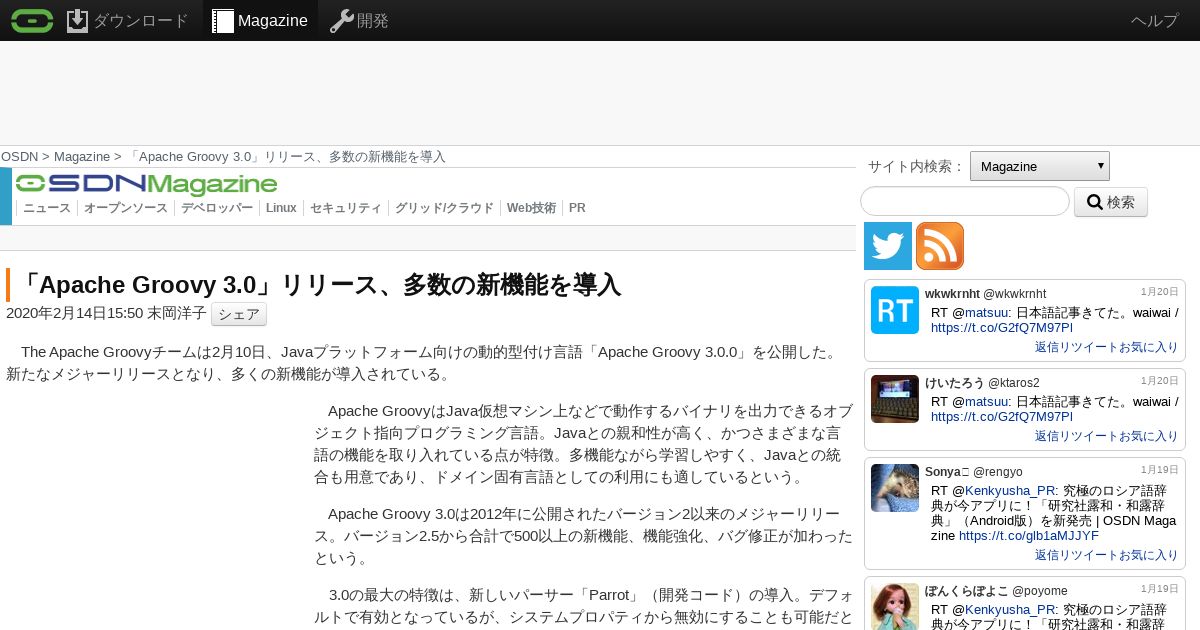This screenshot has width=1200, height=630.
Task: Open t.co link in wkwkrnht's tweet
Action: point(1001,327)
